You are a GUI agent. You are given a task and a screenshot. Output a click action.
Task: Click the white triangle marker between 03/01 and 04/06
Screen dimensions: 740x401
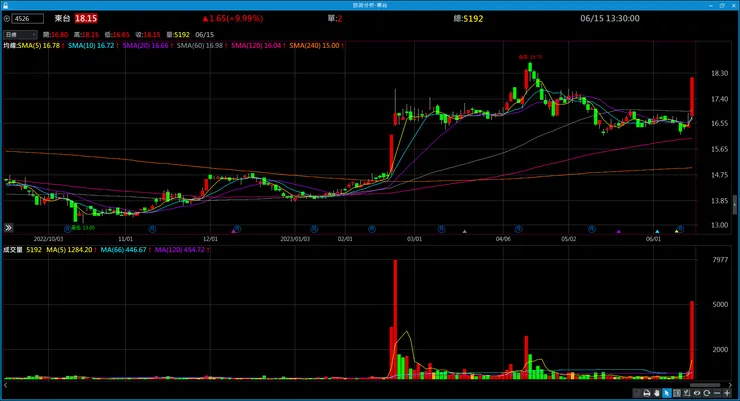pyautogui.click(x=464, y=231)
